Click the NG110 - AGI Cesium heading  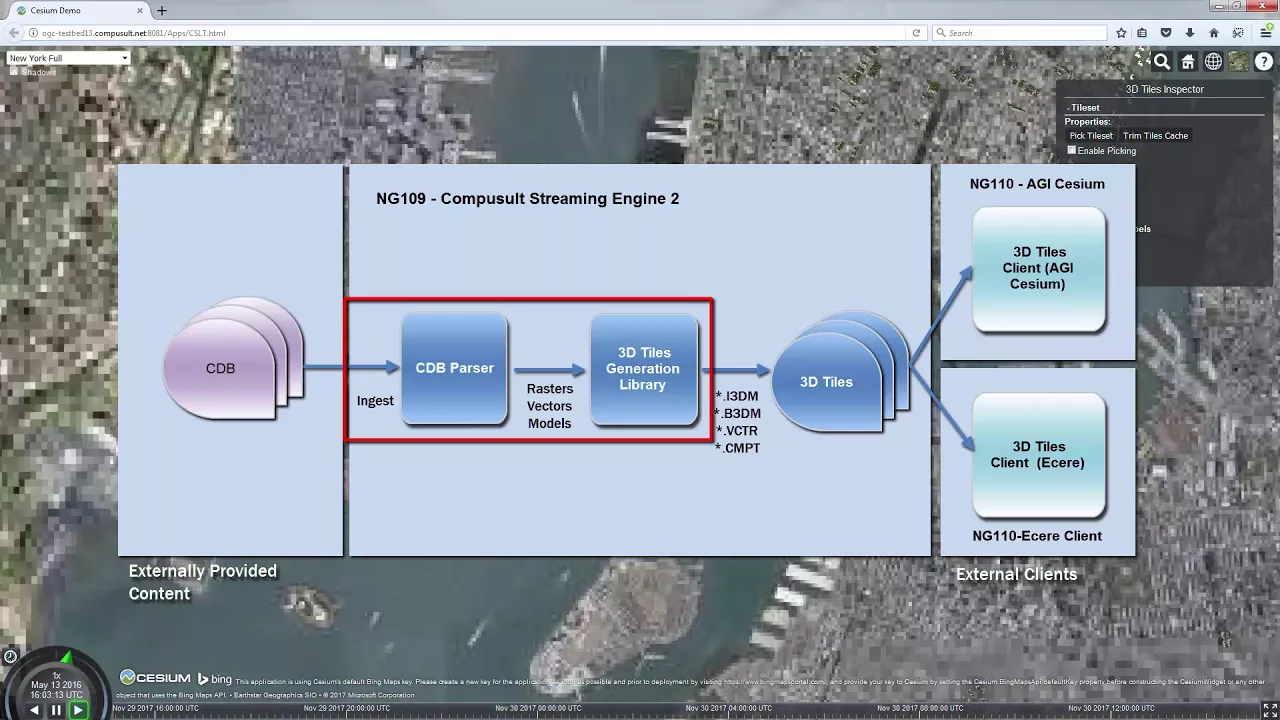[1037, 184]
